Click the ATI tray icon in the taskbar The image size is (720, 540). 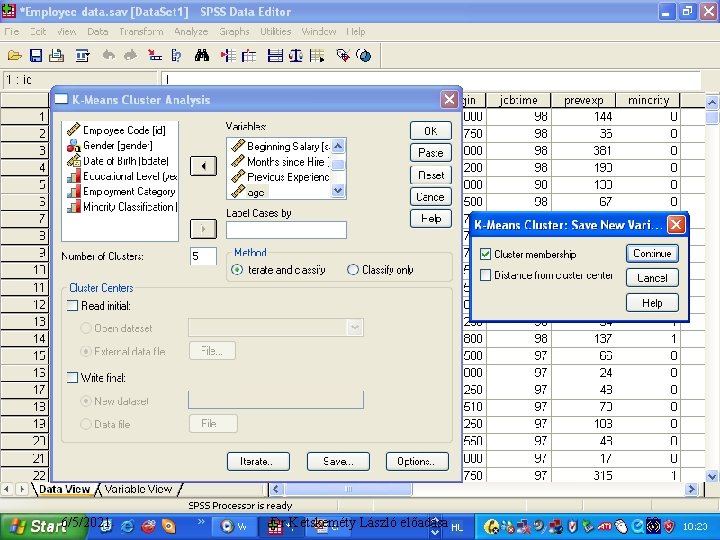(x=604, y=526)
